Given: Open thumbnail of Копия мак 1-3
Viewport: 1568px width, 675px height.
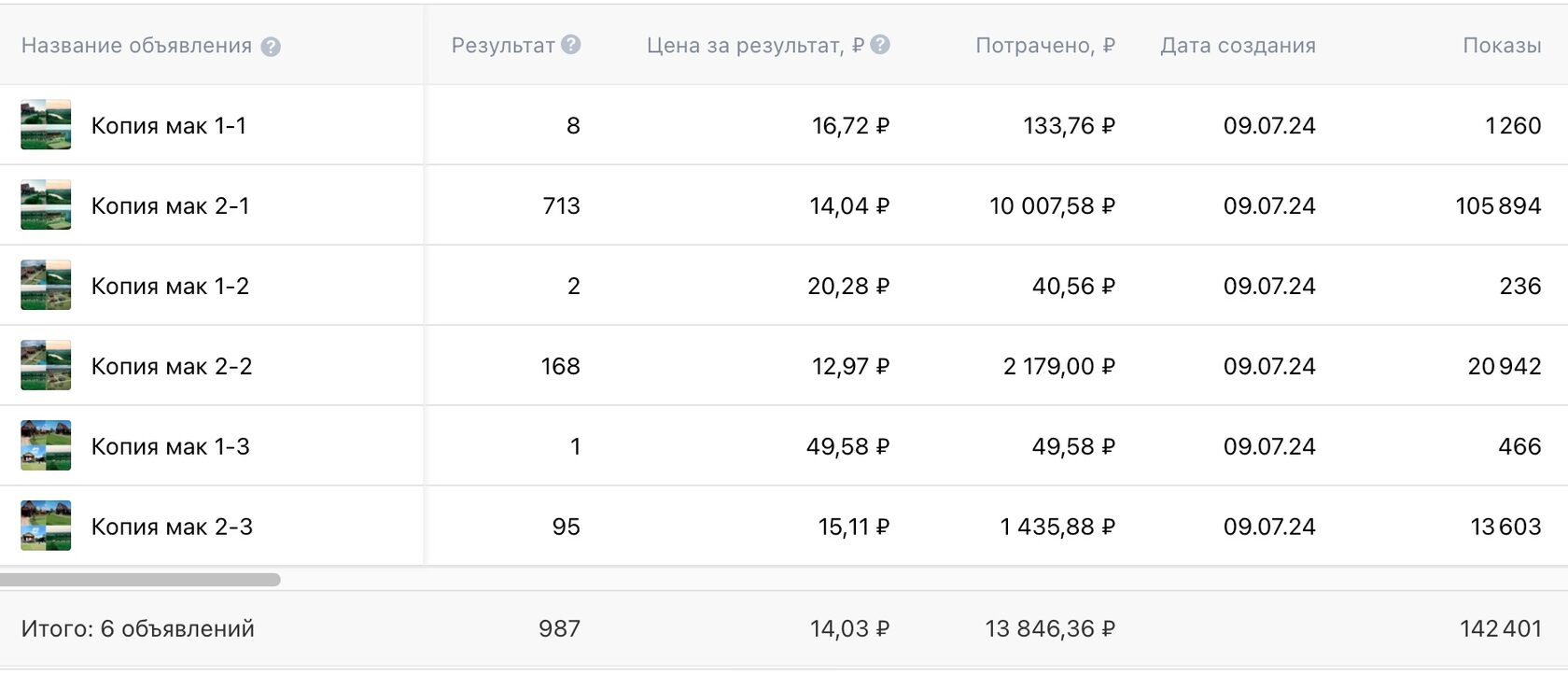Looking at the screenshot, I should tap(46, 446).
